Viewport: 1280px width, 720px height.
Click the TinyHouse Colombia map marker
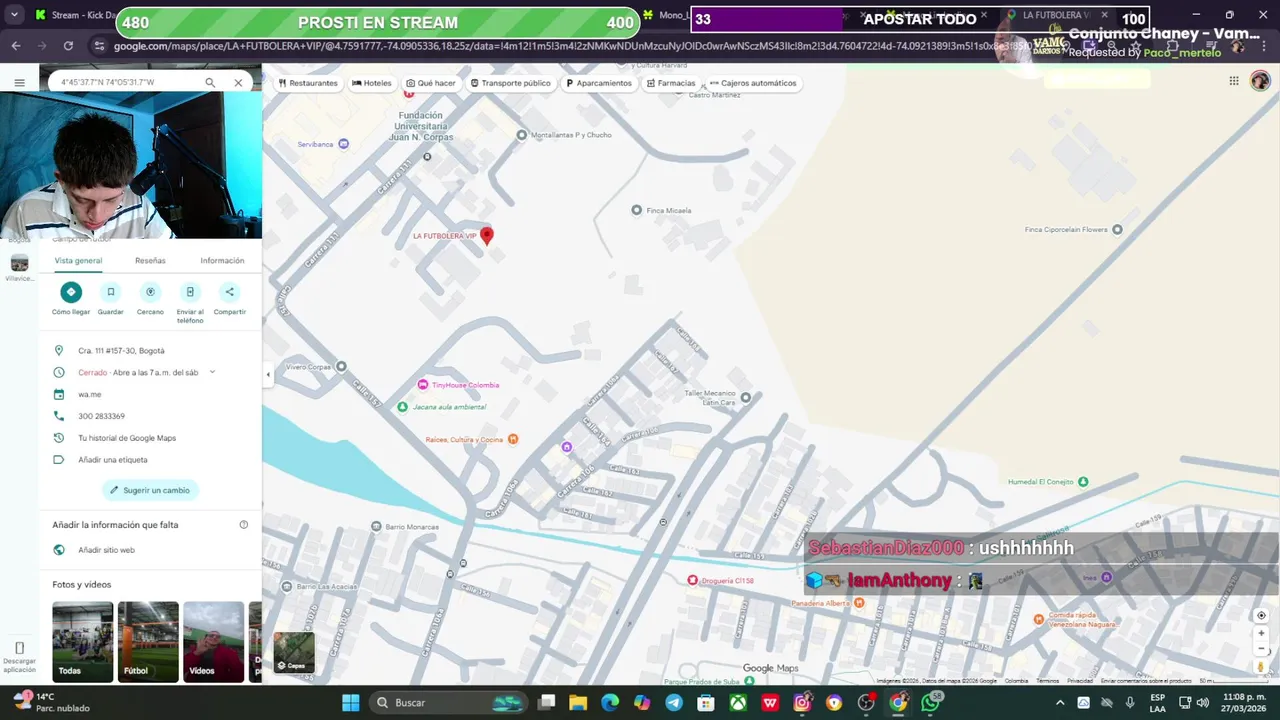(423, 385)
